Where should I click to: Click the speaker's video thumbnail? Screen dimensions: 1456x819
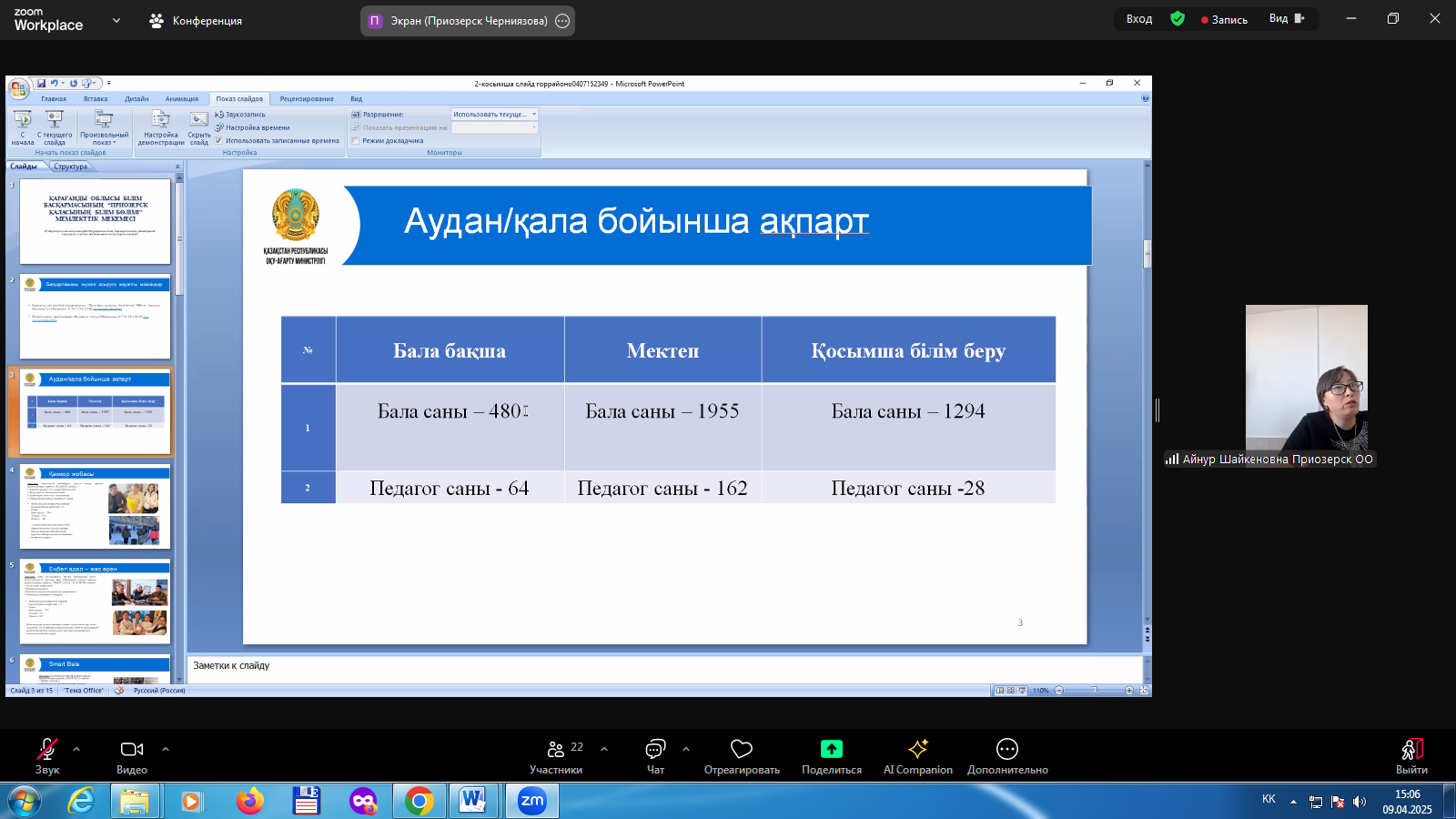click(1306, 378)
